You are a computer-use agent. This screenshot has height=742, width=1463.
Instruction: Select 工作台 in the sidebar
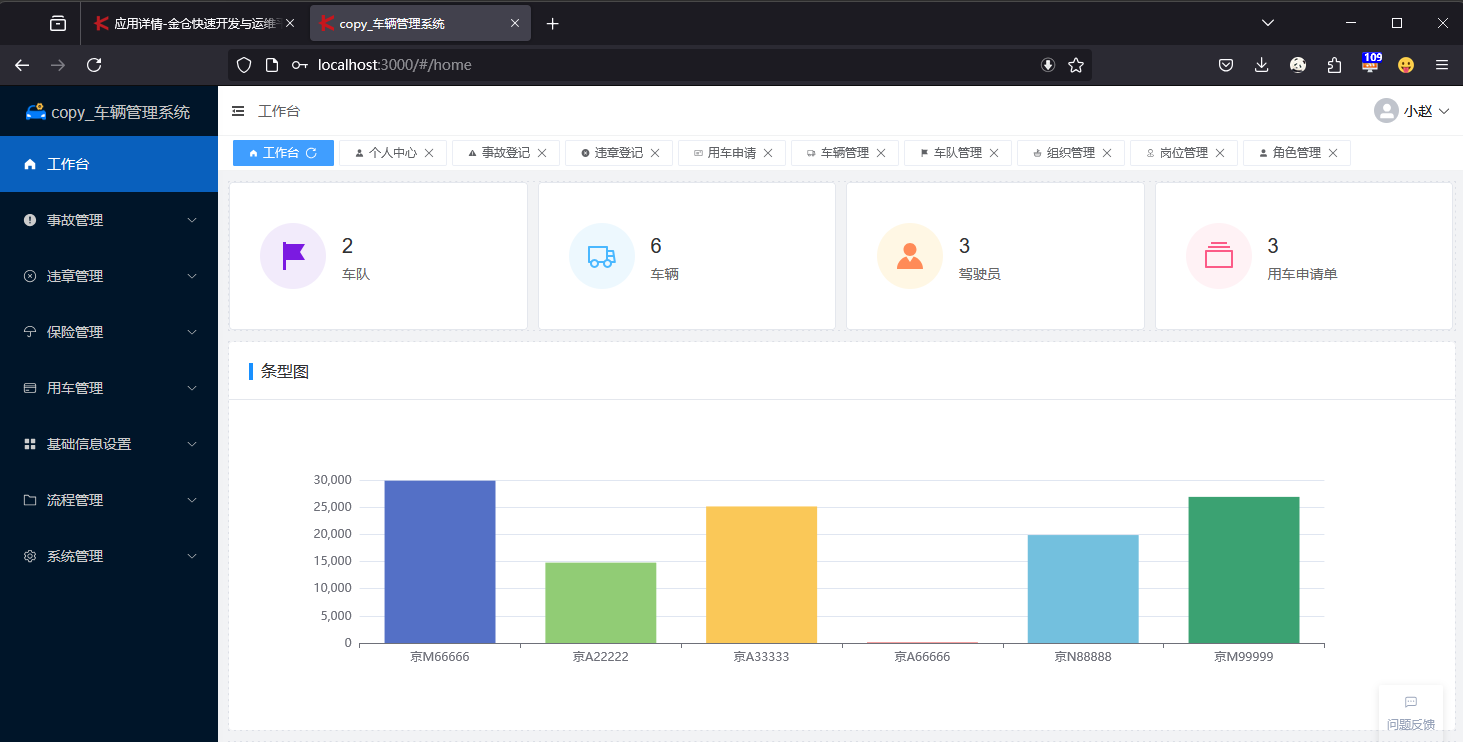(109, 164)
